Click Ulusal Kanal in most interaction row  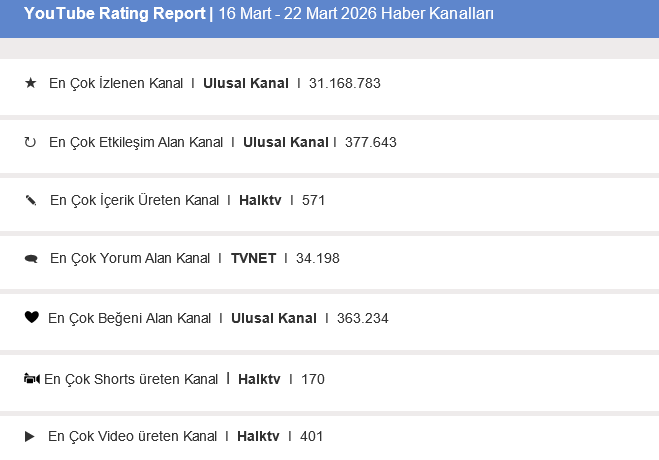pyautogui.click(x=285, y=142)
